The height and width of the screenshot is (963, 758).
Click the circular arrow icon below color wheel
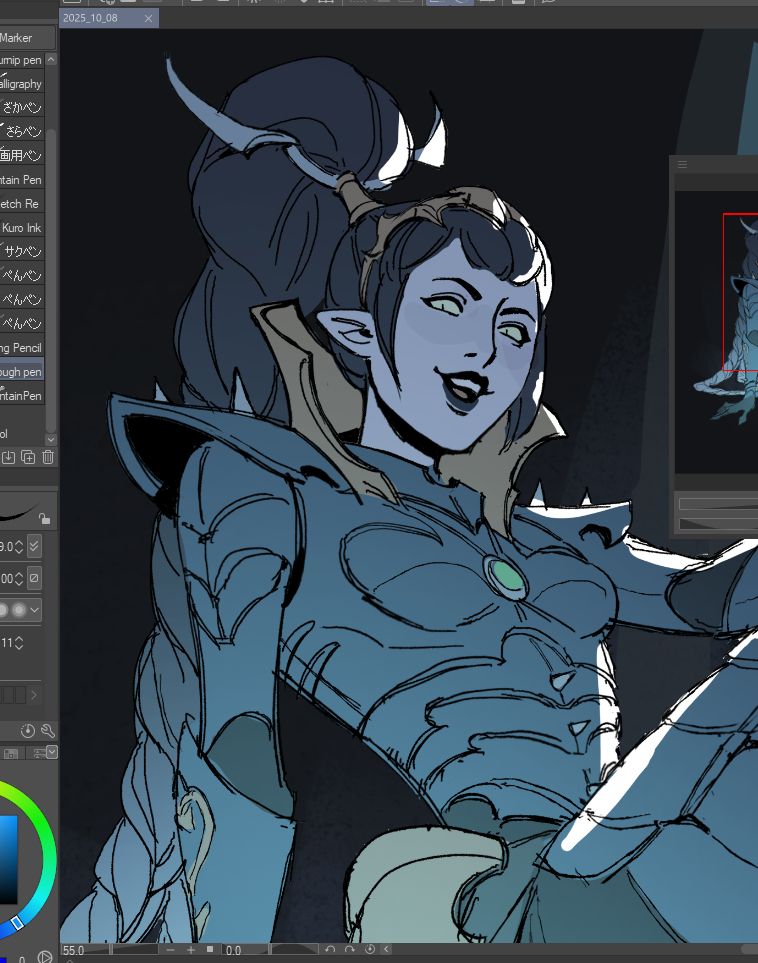pyautogui.click(x=44, y=957)
